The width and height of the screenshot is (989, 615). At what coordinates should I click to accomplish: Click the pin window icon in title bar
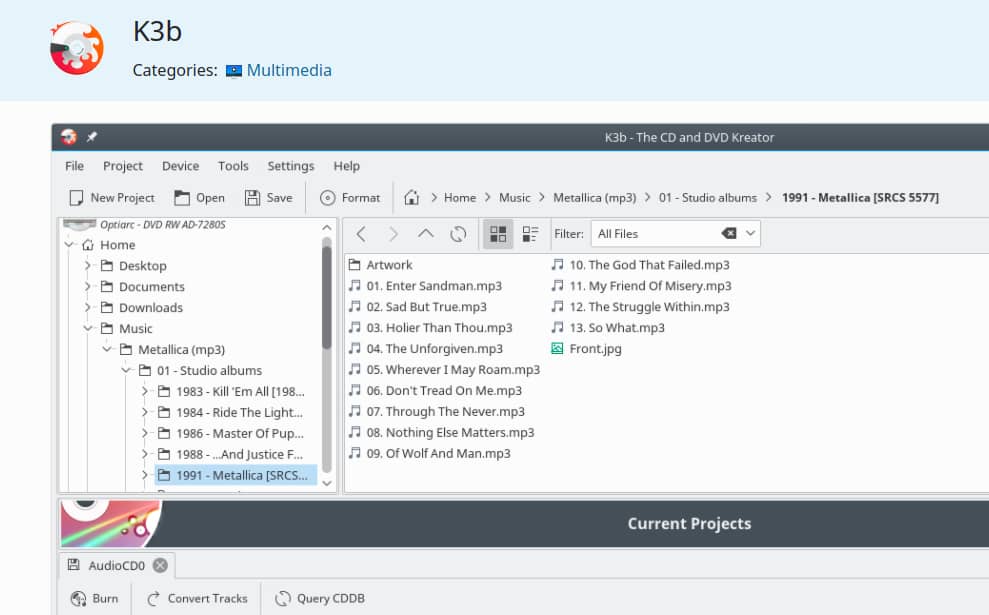[x=92, y=137]
